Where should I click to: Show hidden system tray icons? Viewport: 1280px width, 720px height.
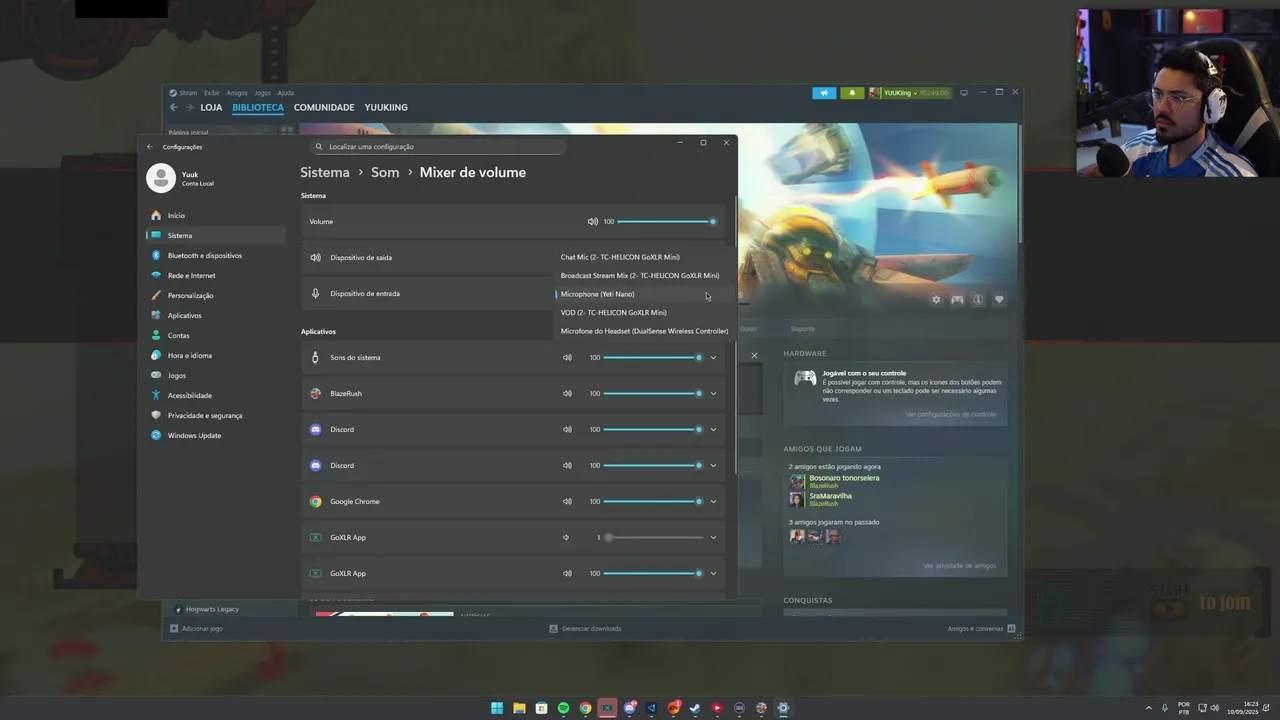[1148, 708]
